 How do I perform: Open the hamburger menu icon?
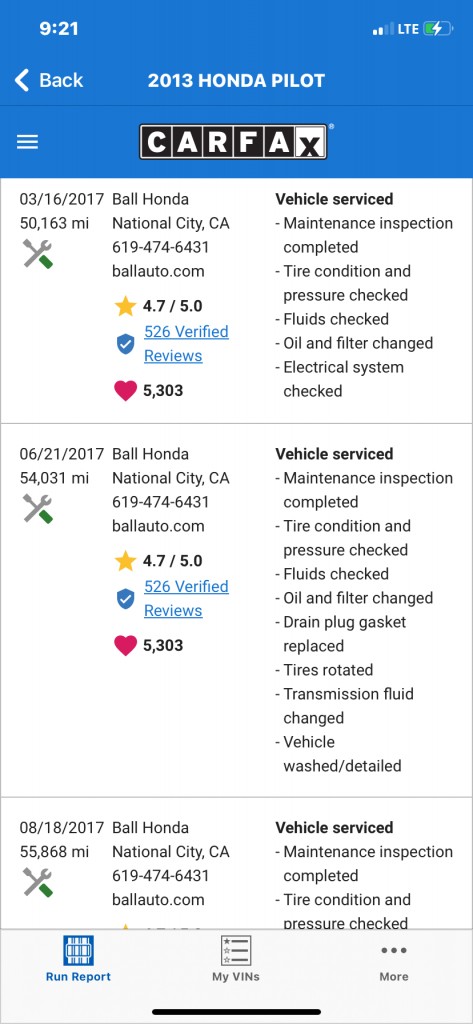click(x=27, y=142)
